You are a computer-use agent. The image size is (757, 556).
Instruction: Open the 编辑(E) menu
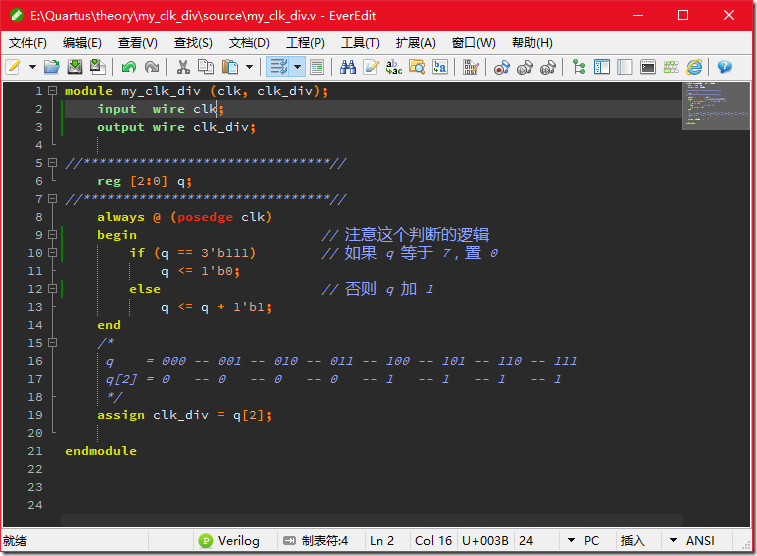tap(82, 43)
